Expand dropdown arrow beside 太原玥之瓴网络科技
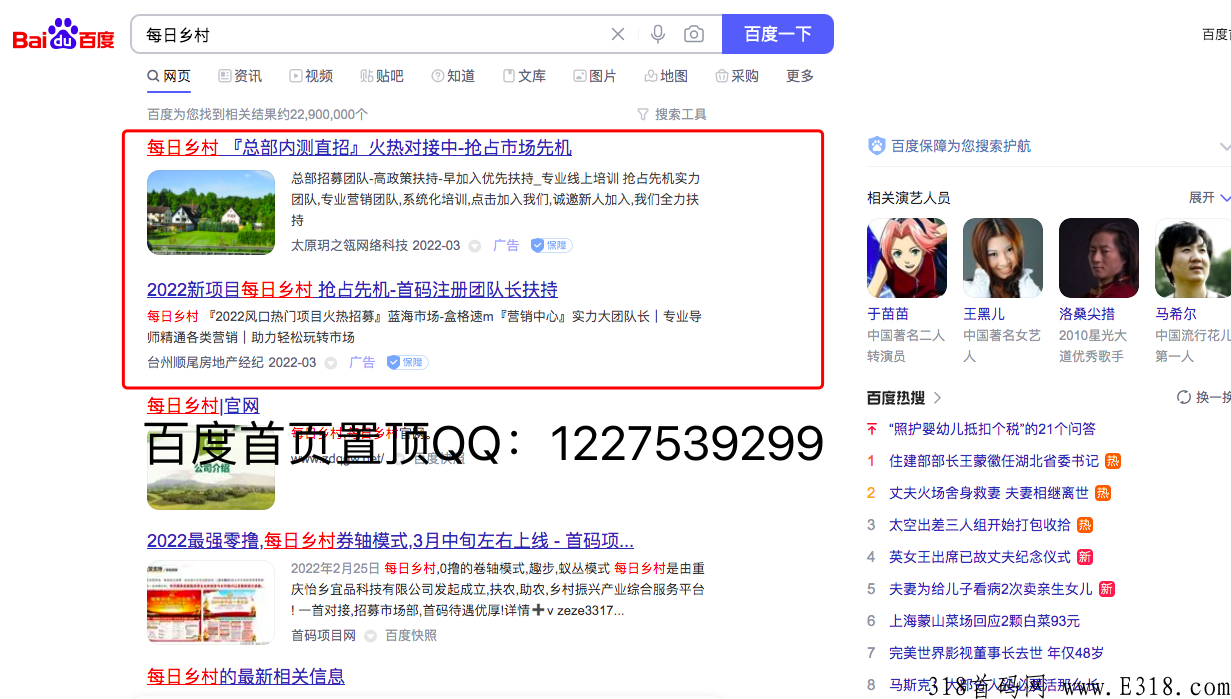 coord(475,246)
